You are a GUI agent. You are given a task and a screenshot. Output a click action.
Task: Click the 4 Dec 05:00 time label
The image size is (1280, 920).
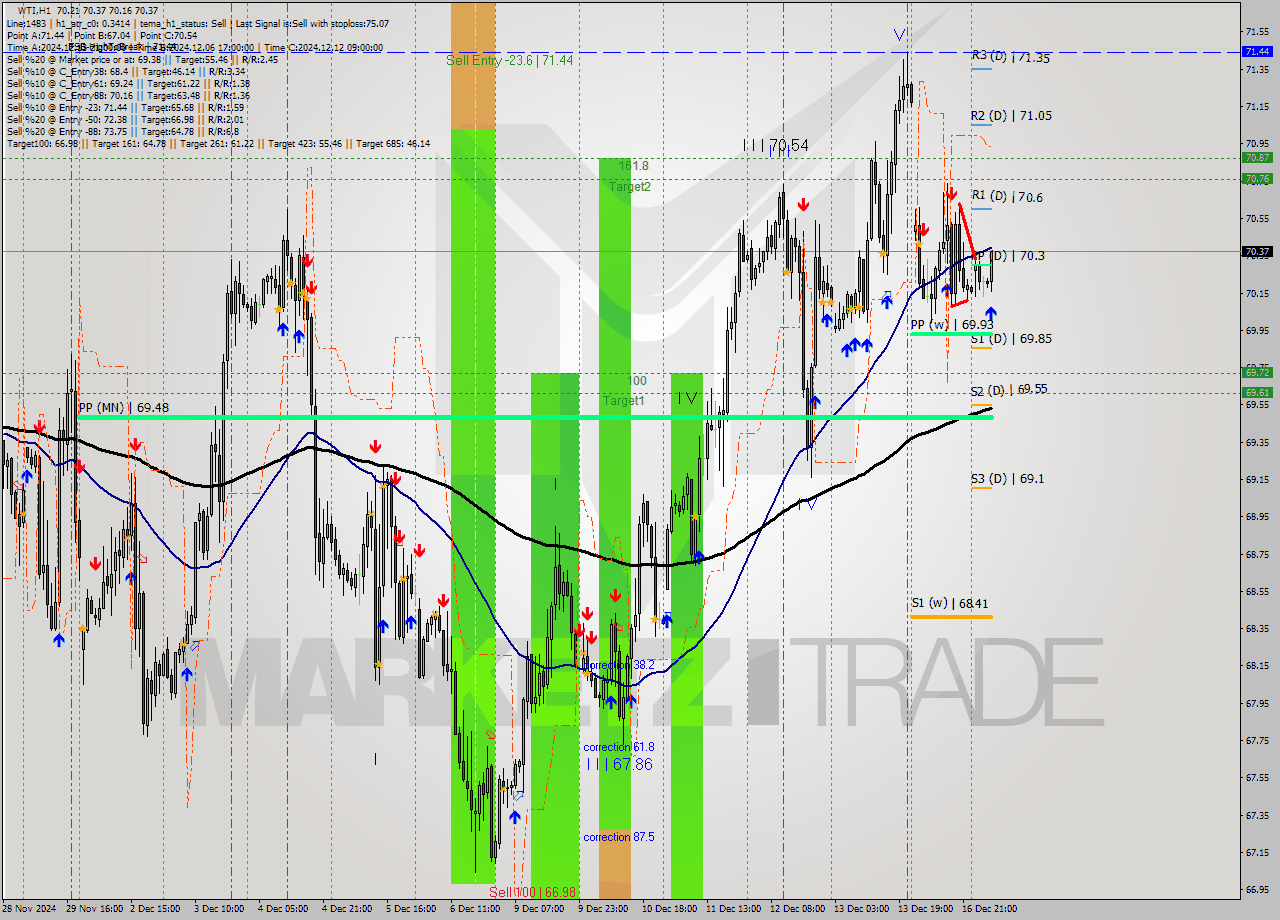[282, 909]
